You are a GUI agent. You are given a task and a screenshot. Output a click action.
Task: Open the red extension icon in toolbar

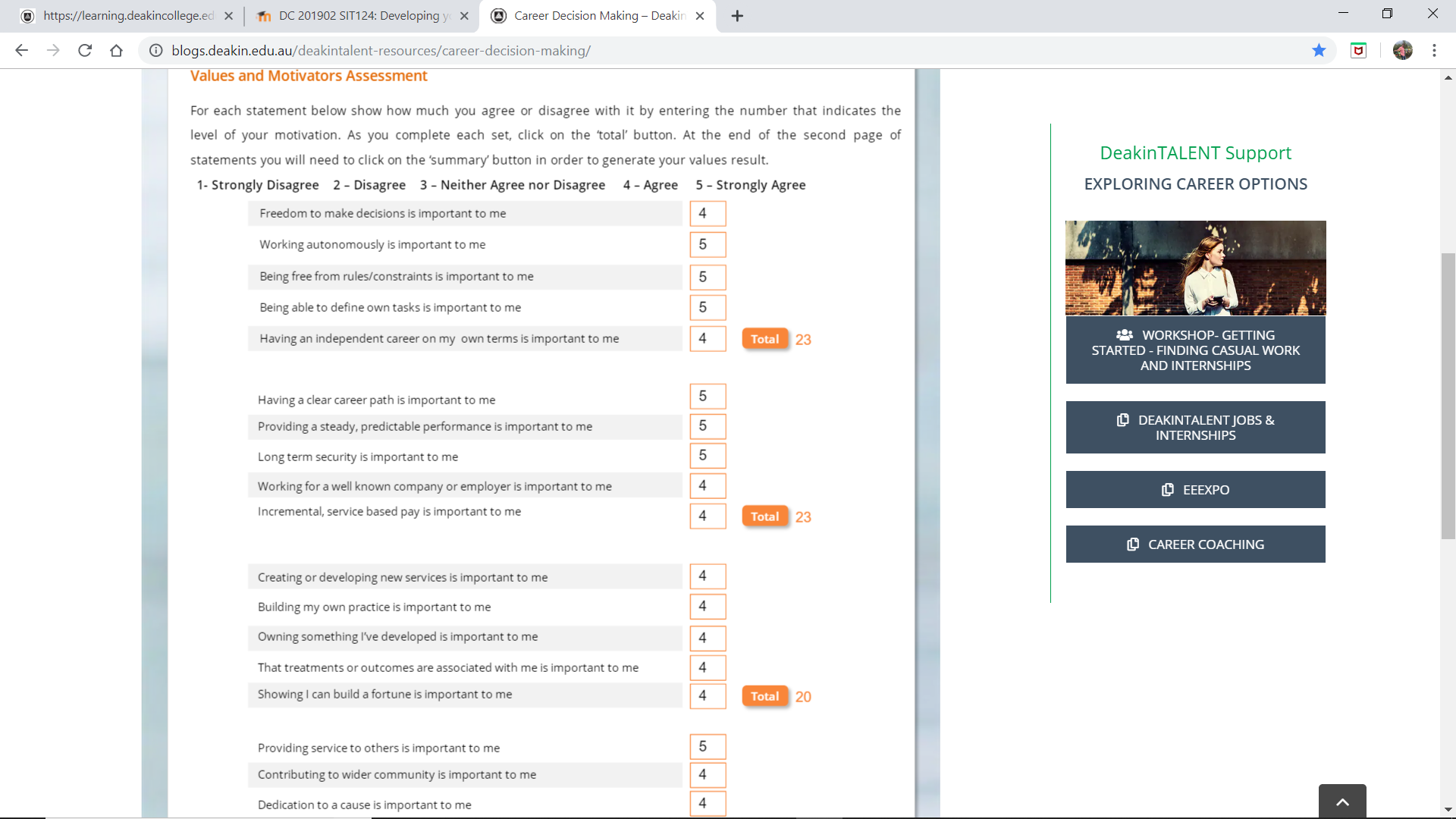coord(1358,50)
